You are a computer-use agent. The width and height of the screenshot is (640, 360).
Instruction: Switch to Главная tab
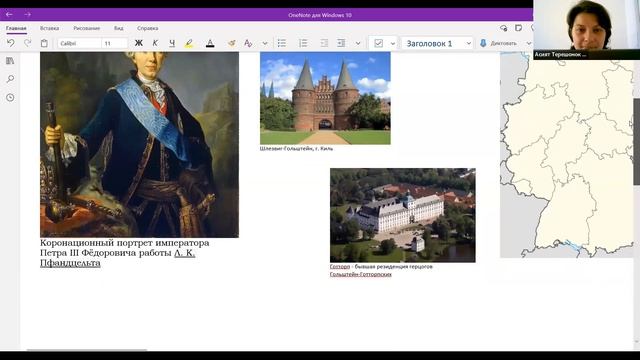(16, 29)
